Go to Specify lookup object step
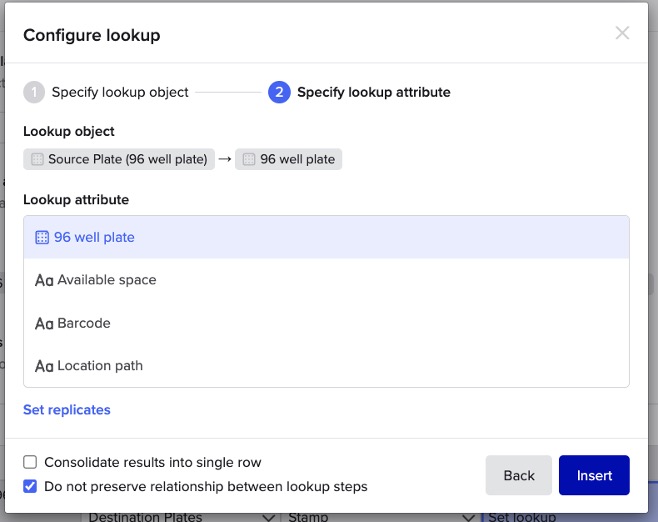The image size is (658, 522). point(120,92)
